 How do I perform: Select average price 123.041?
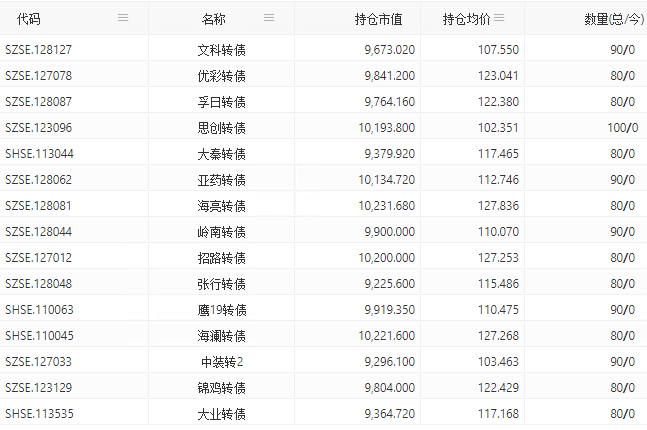tap(498, 76)
